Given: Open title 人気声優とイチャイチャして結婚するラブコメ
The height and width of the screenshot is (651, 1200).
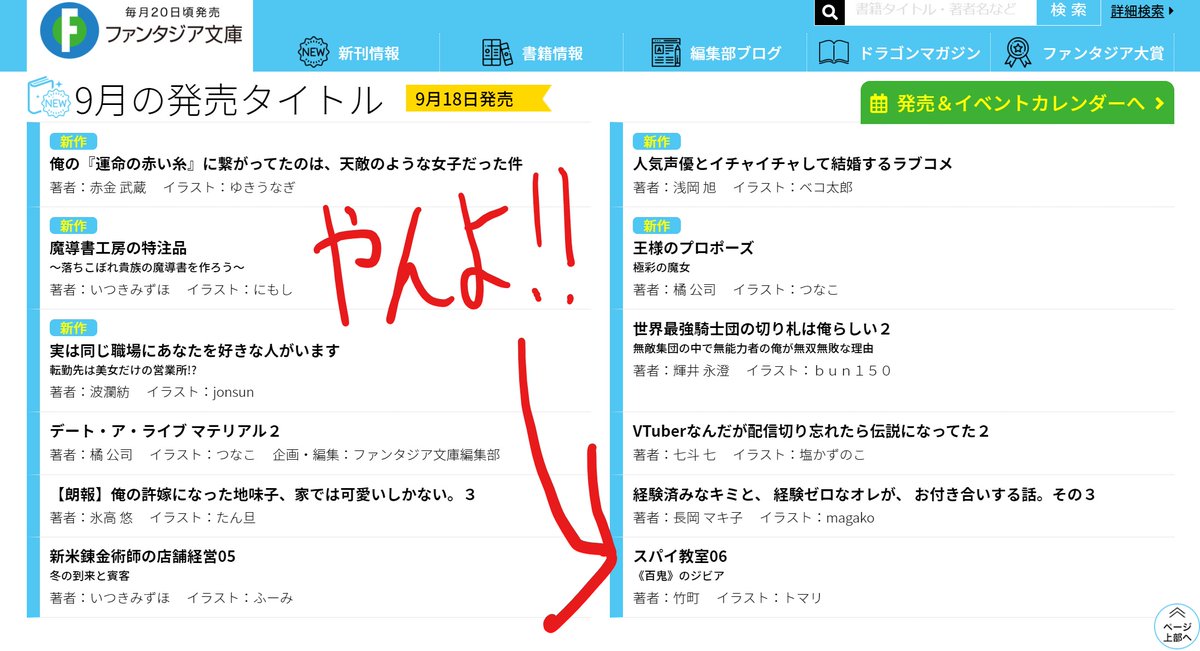Looking at the screenshot, I should coord(793,164).
